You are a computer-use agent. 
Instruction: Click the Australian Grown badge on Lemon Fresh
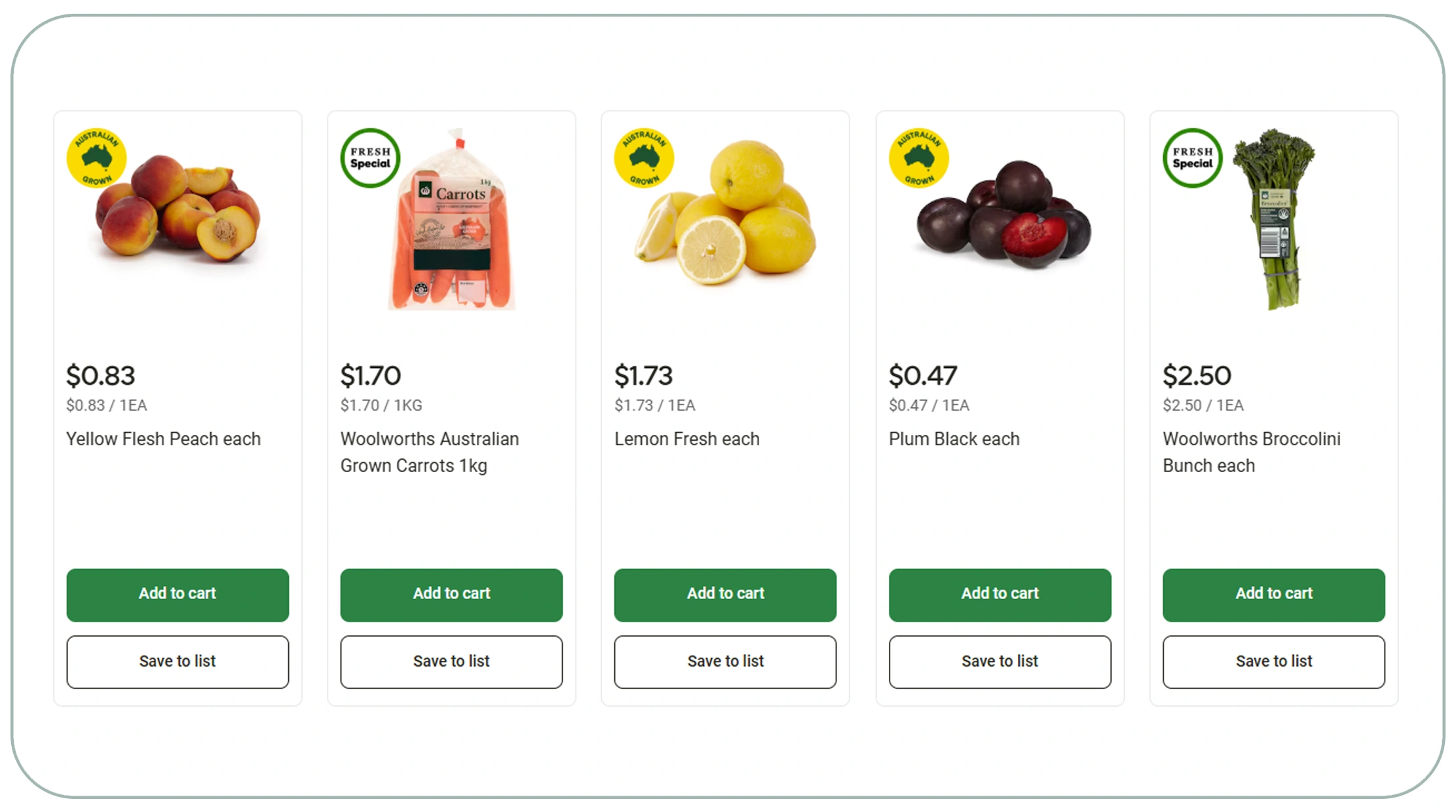click(x=644, y=158)
